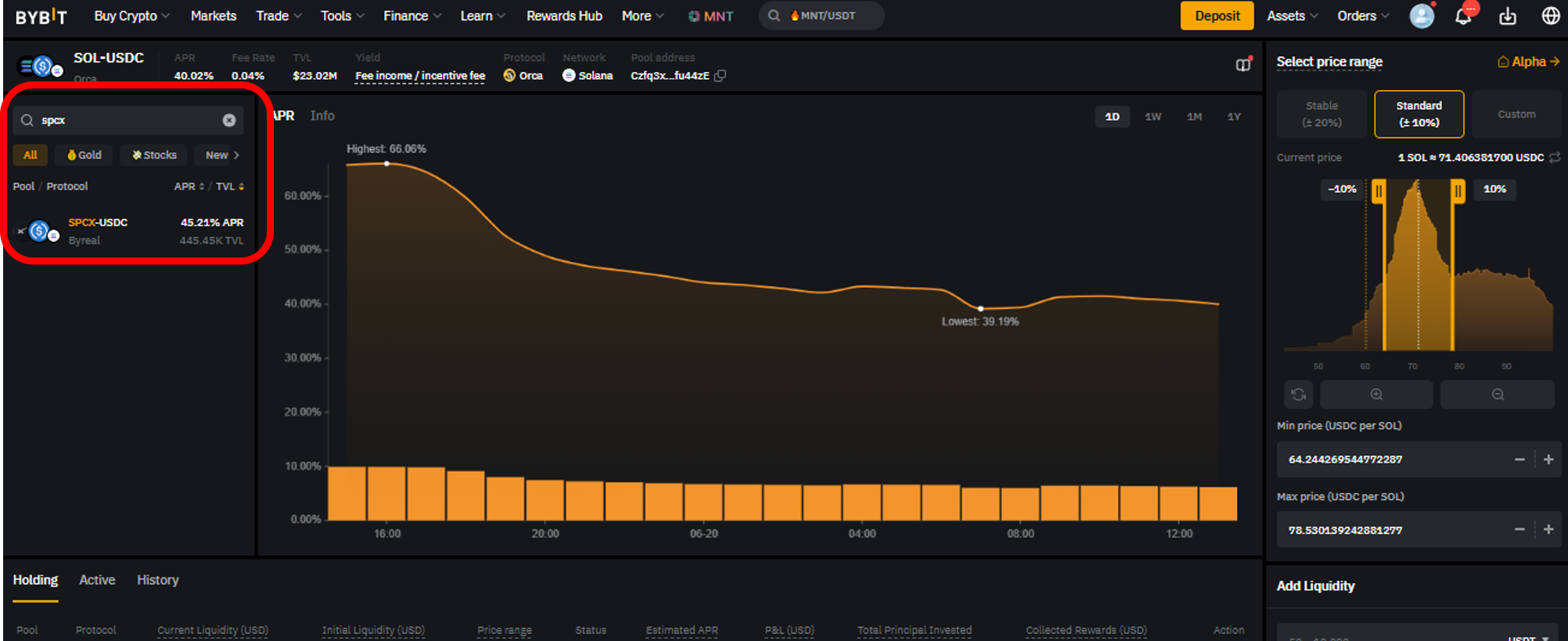The width and height of the screenshot is (1568, 641).
Task: Switch to the Info tab
Action: pyautogui.click(x=322, y=116)
